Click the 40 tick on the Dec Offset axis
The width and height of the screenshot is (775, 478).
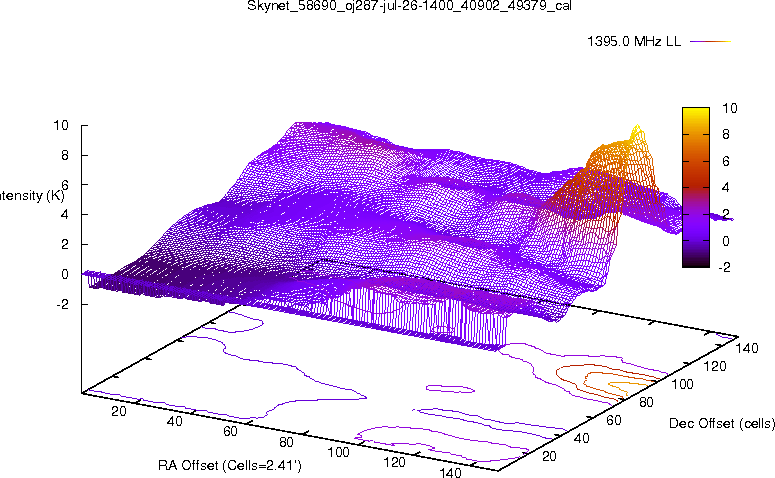pos(581,437)
